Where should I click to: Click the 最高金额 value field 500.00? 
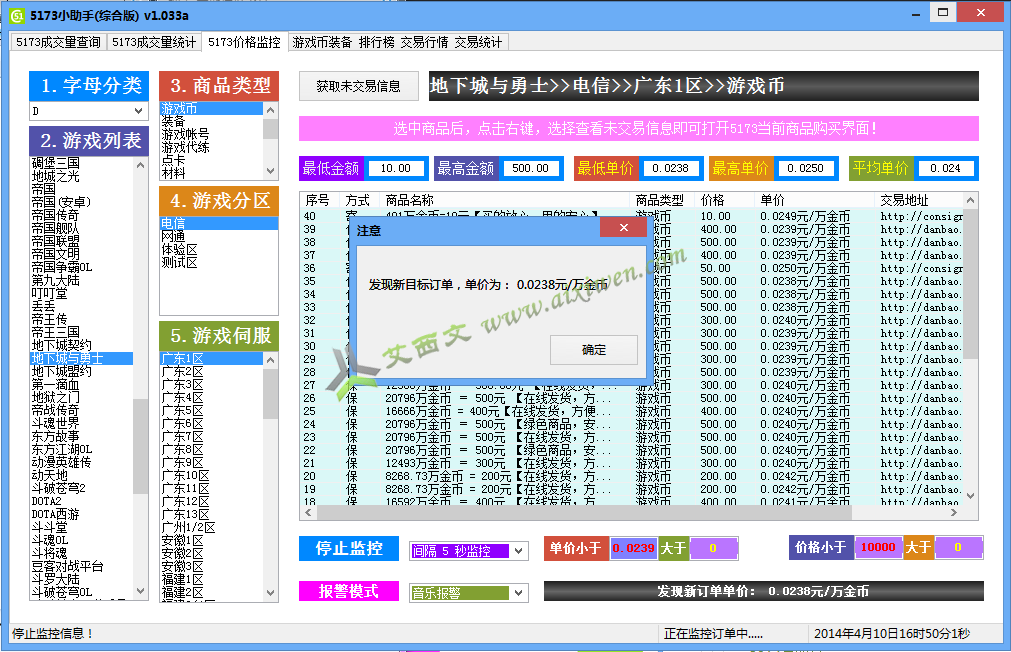pyautogui.click(x=531, y=168)
